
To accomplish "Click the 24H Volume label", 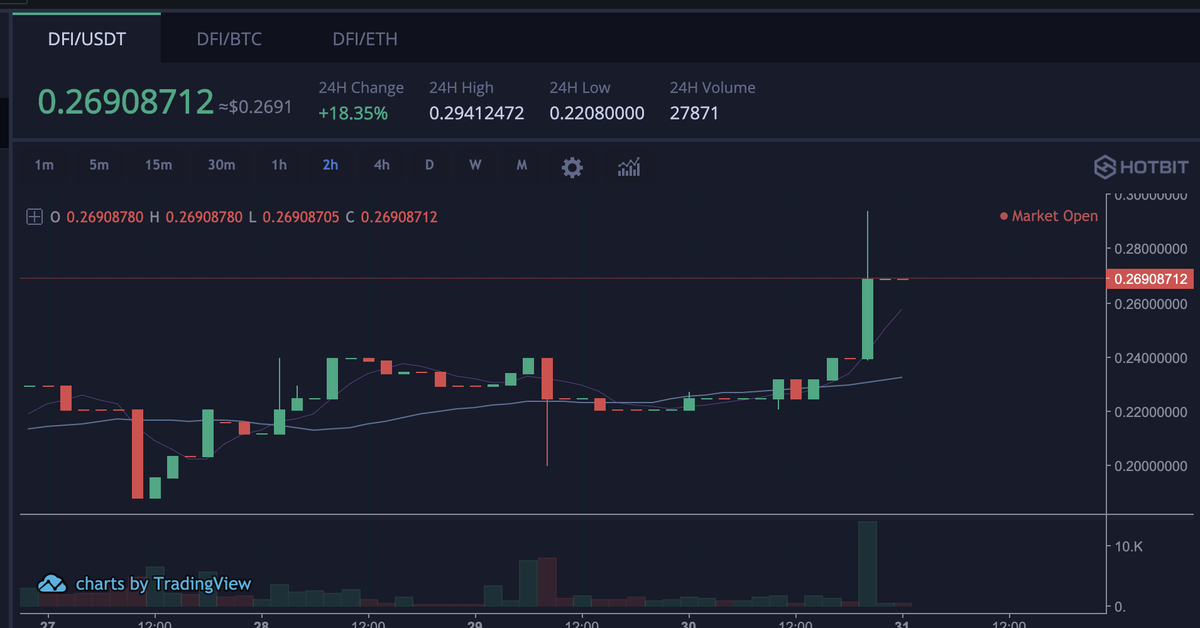I will pos(713,88).
